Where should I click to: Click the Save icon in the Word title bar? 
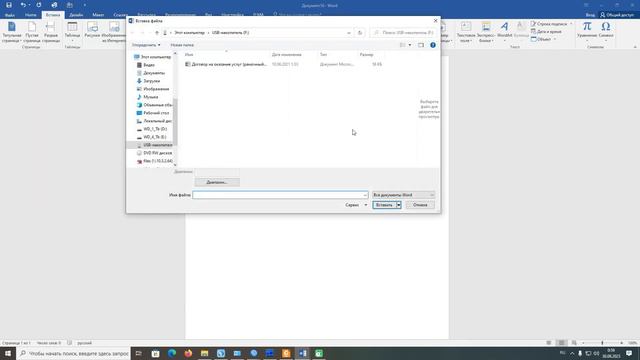pos(9,5)
